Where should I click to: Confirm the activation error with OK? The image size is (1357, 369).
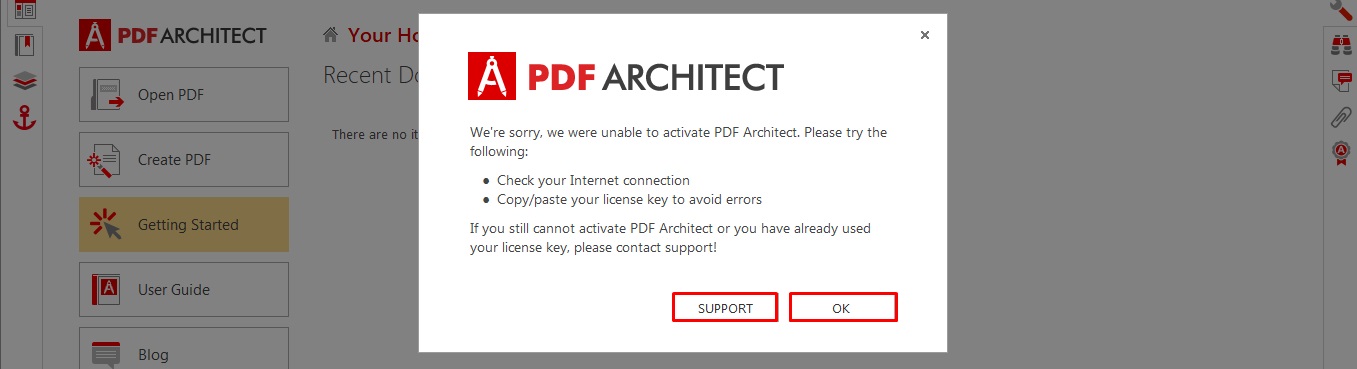point(842,308)
